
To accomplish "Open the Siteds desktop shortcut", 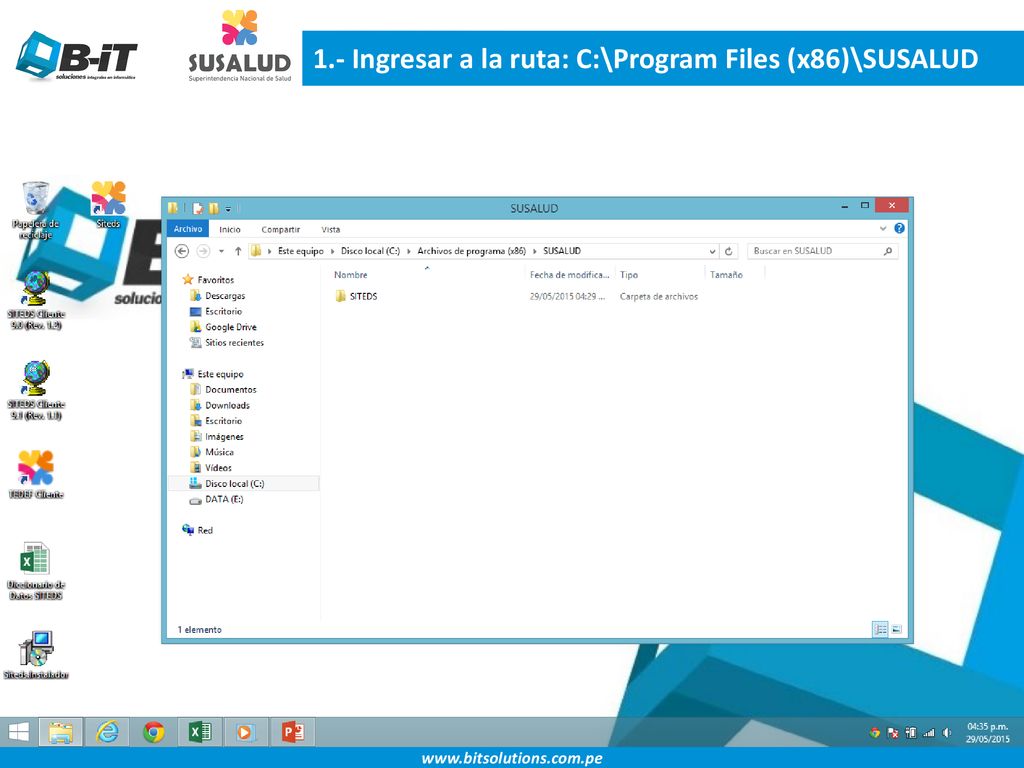I will [x=108, y=204].
